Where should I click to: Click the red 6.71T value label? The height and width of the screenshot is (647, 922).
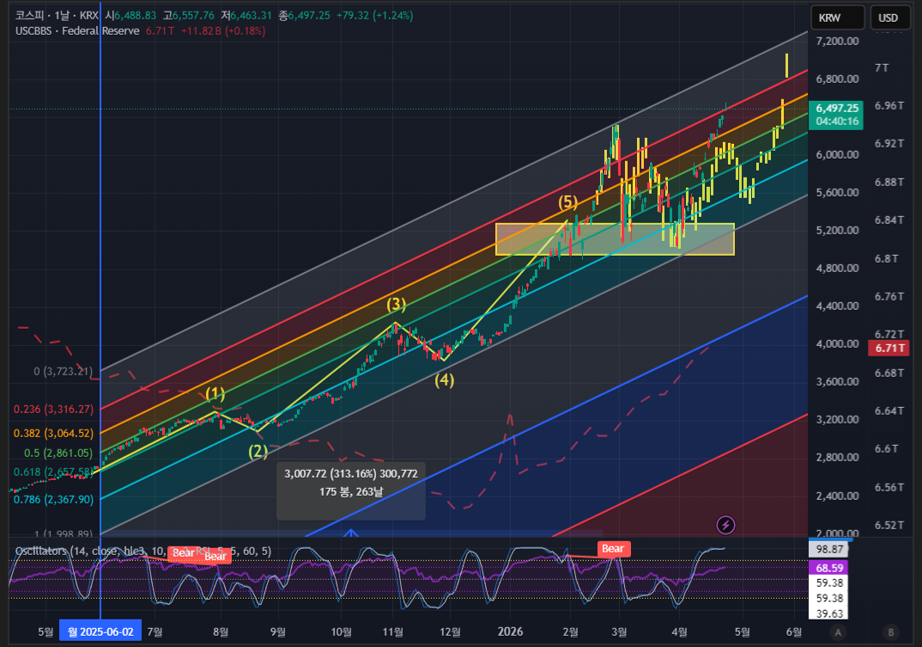pos(890,348)
